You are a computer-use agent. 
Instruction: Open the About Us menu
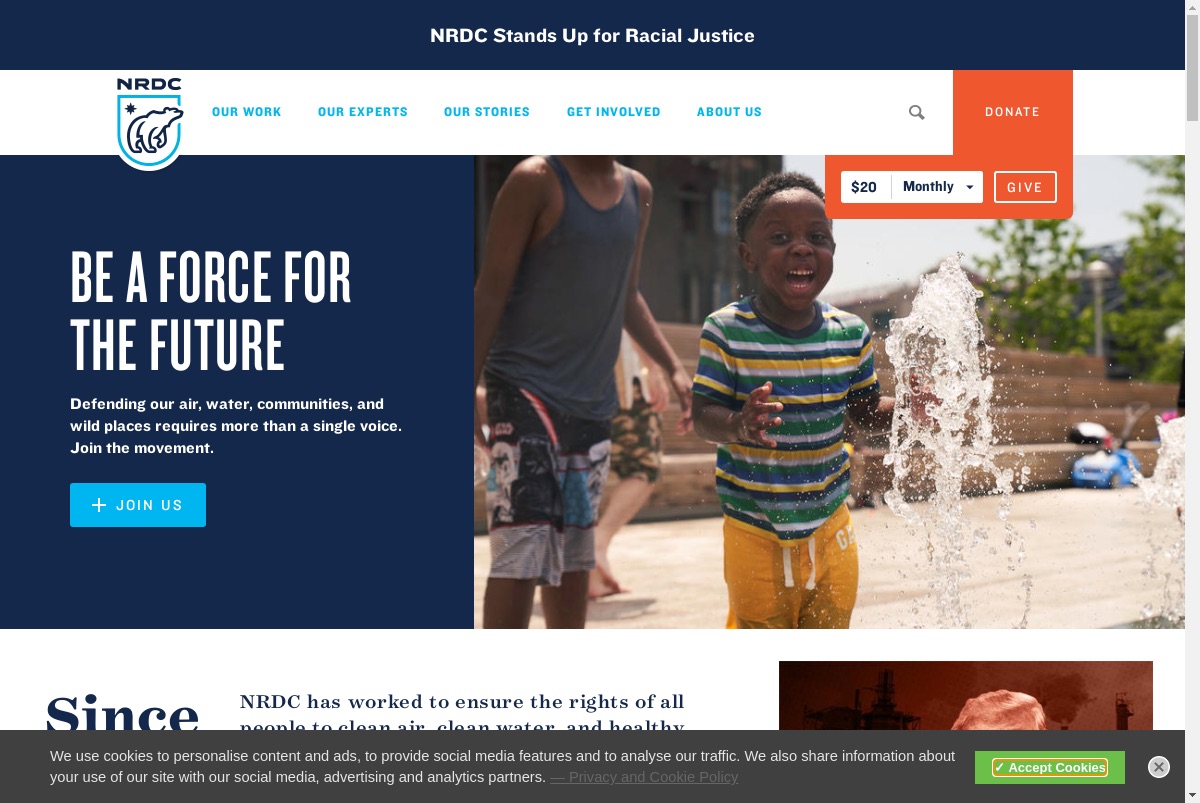(x=729, y=112)
